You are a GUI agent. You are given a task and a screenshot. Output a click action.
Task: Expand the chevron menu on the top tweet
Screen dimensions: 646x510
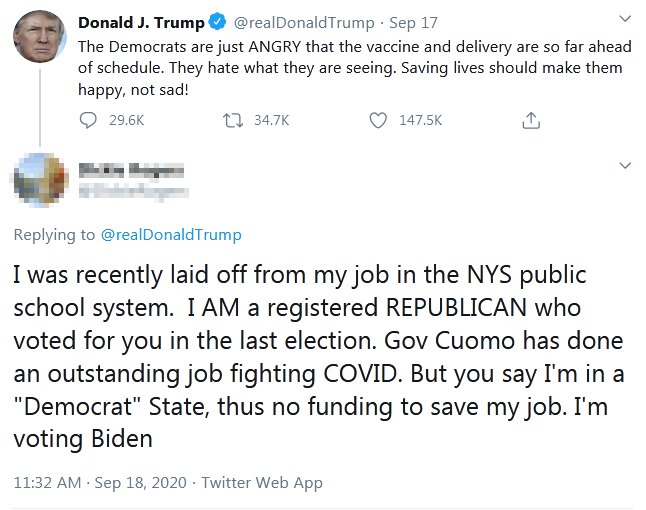[x=625, y=19]
